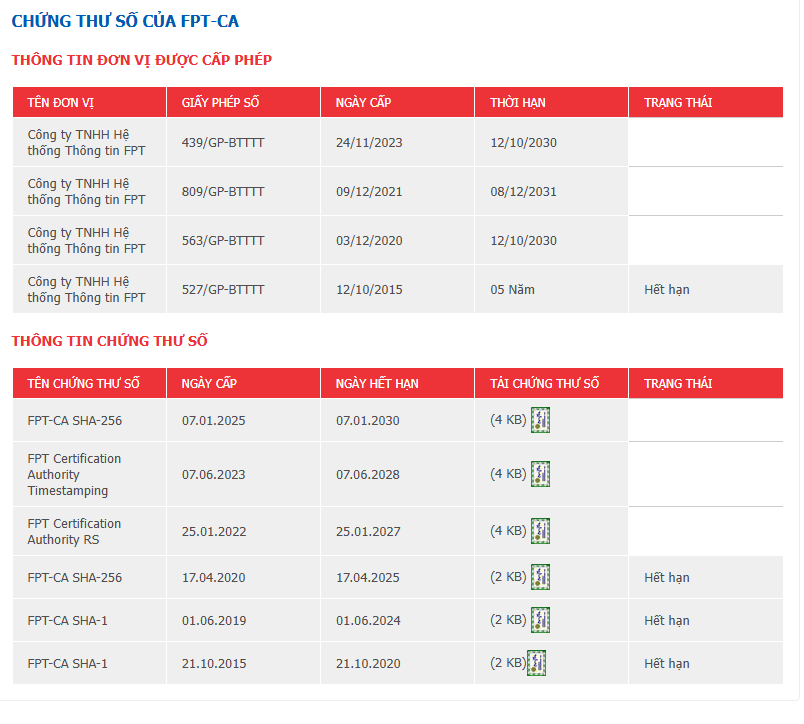Select issue date 09/12/2021

(x=369, y=192)
